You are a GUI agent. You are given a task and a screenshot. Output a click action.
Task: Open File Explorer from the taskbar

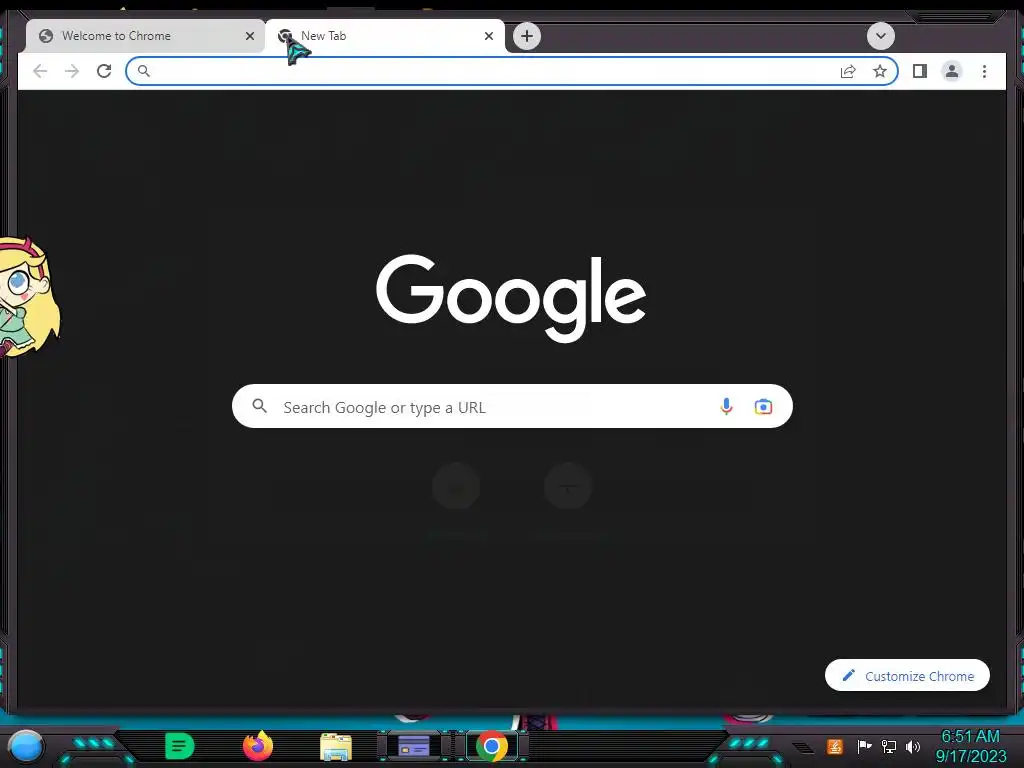pyautogui.click(x=336, y=746)
